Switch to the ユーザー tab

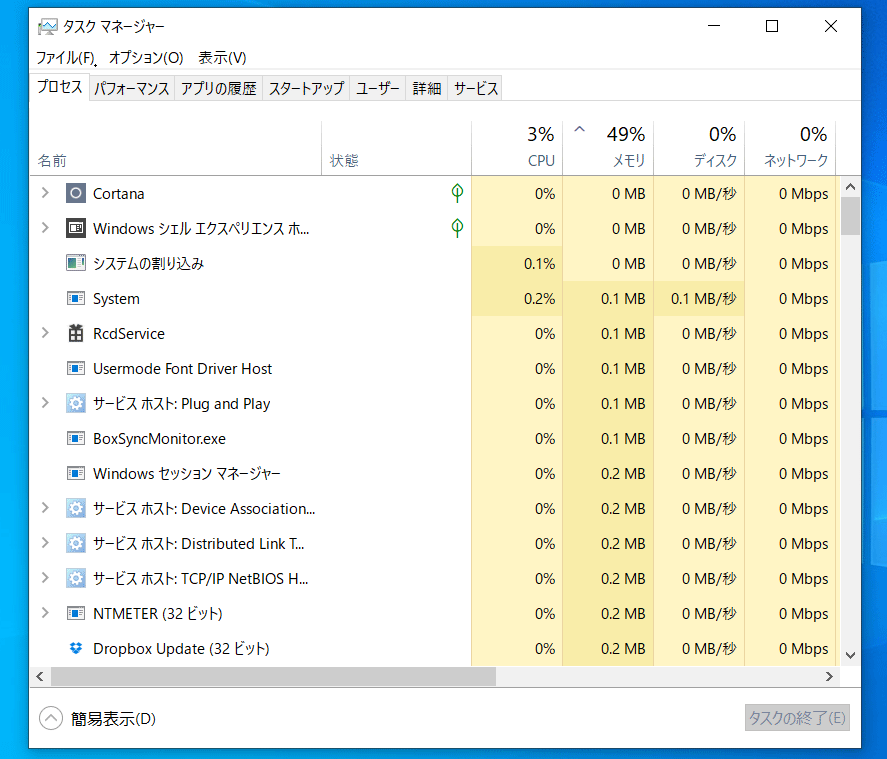click(x=377, y=89)
